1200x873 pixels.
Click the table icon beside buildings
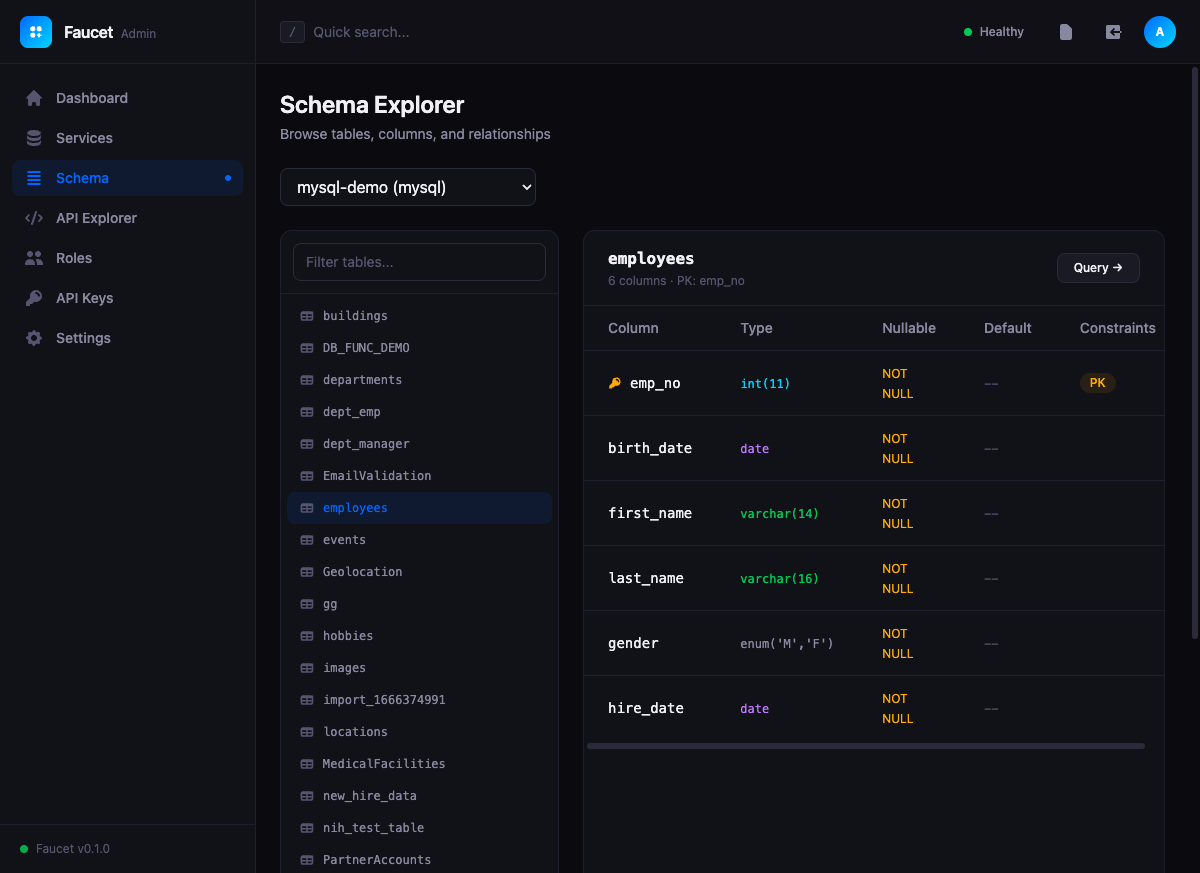[307, 316]
